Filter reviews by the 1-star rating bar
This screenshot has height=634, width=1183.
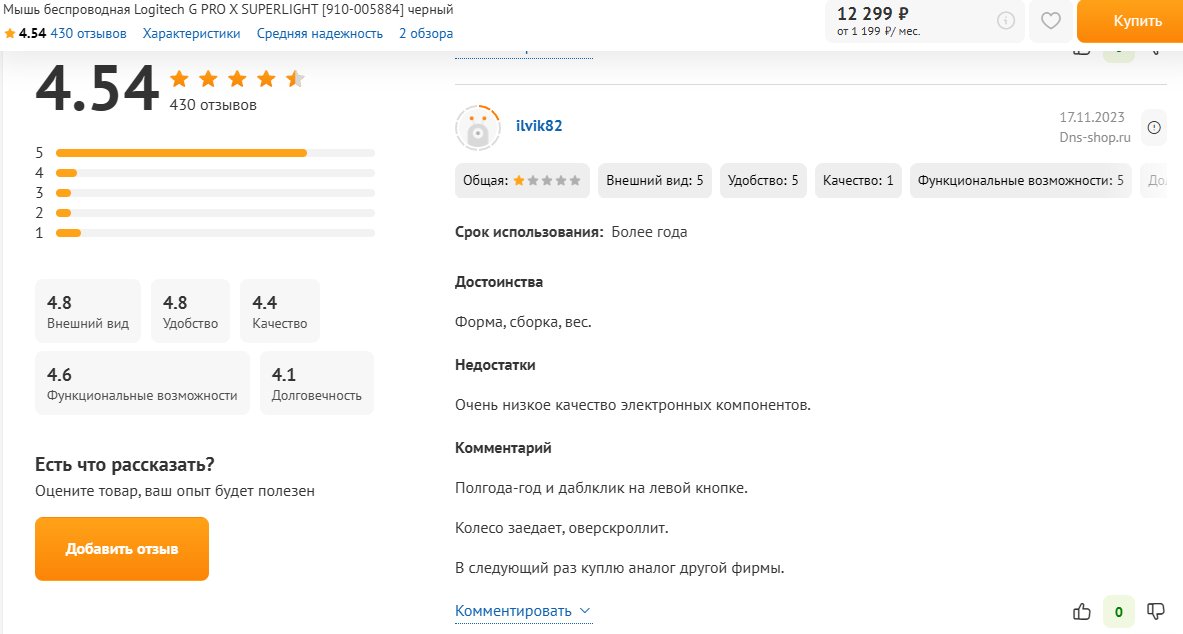coord(215,233)
